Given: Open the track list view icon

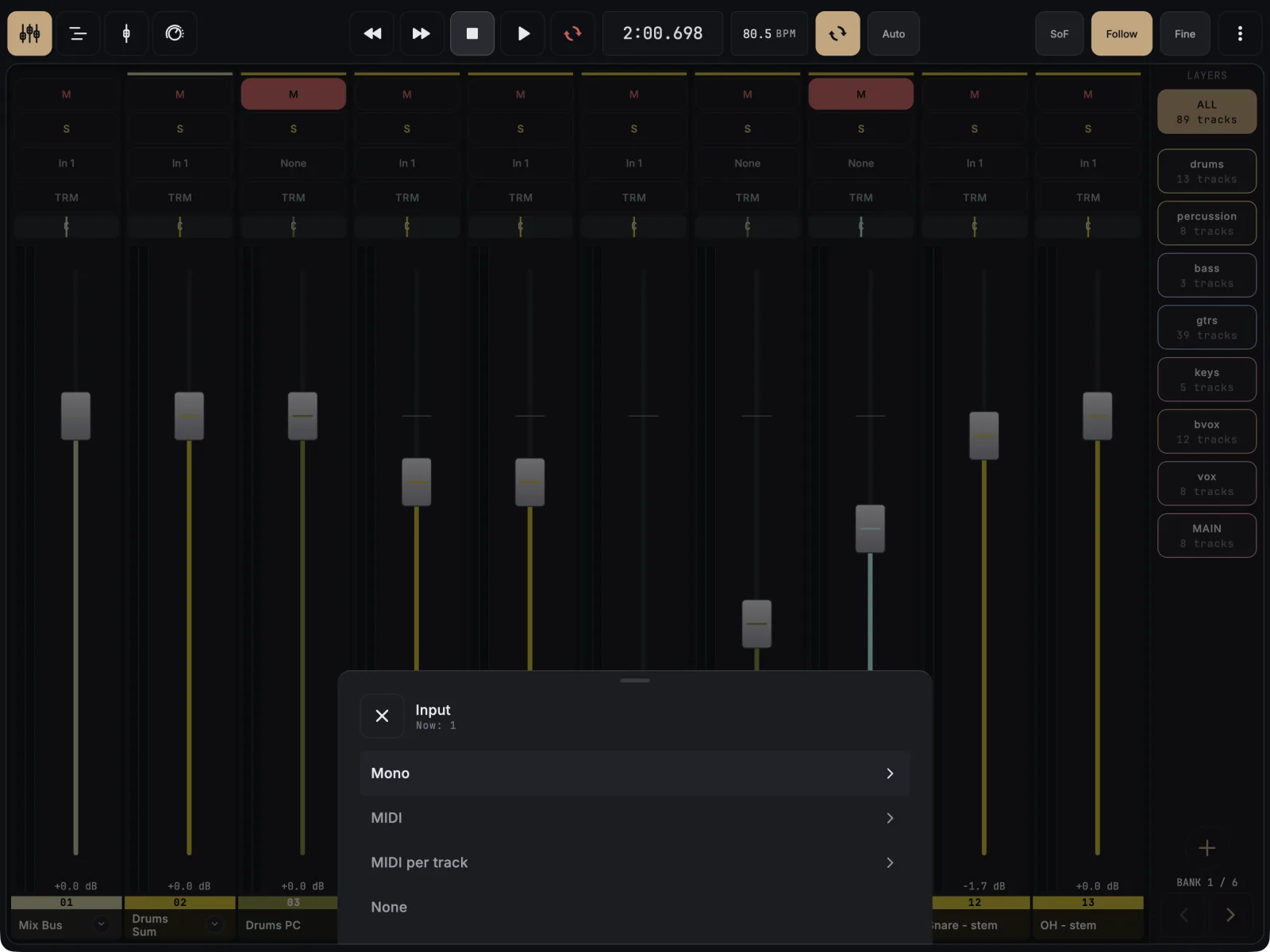Looking at the screenshot, I should (78, 33).
